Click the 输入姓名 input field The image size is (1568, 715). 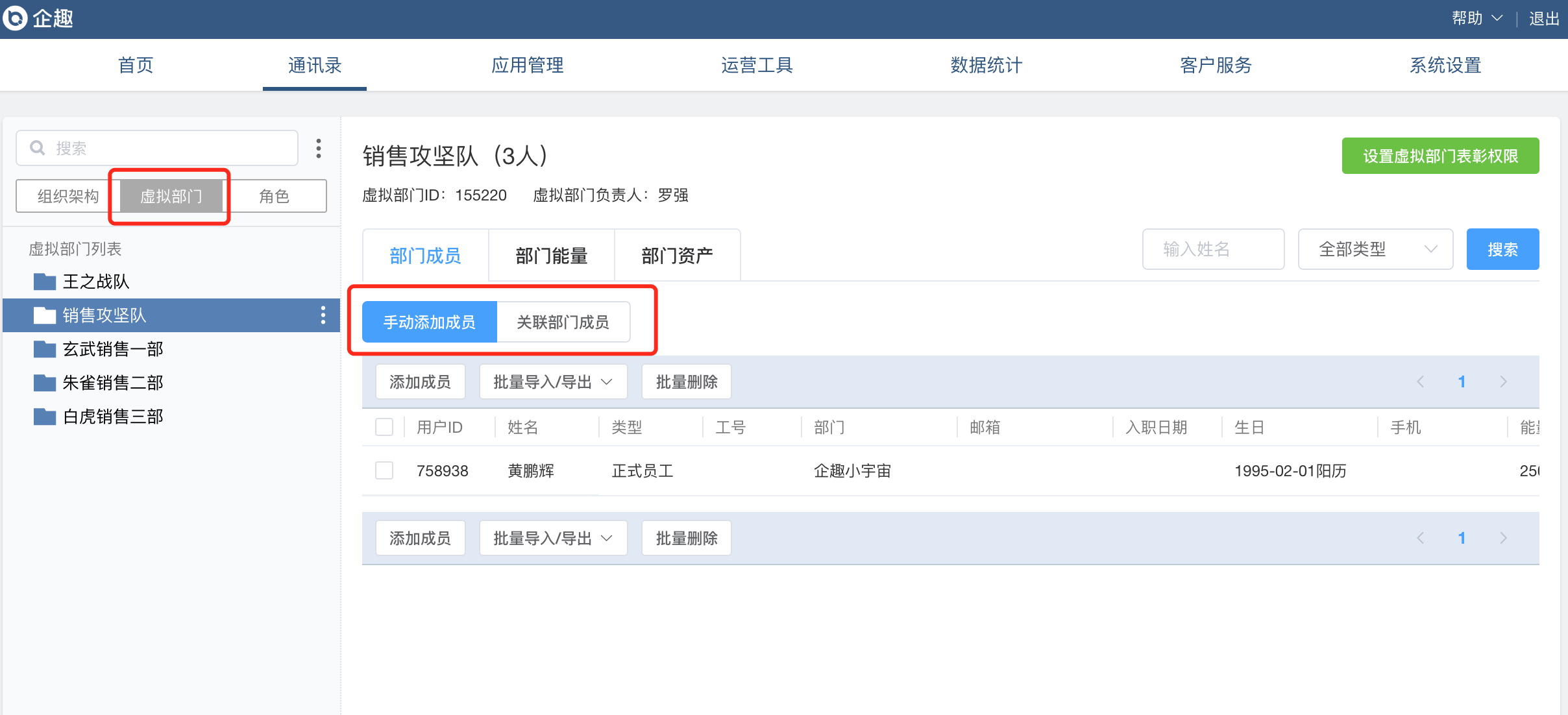coord(1212,249)
